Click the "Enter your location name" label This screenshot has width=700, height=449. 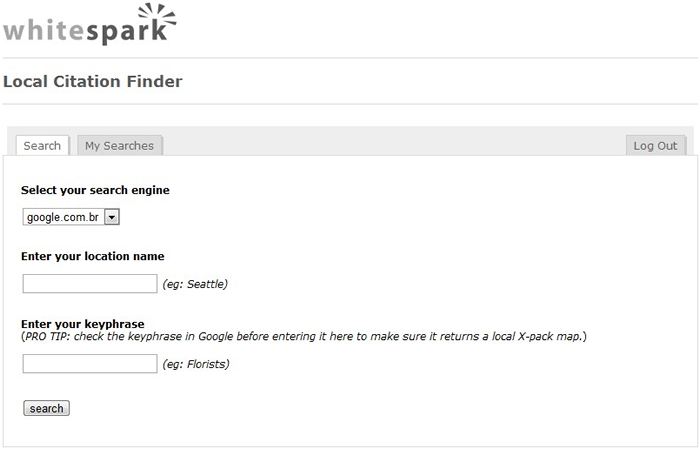coord(93,256)
